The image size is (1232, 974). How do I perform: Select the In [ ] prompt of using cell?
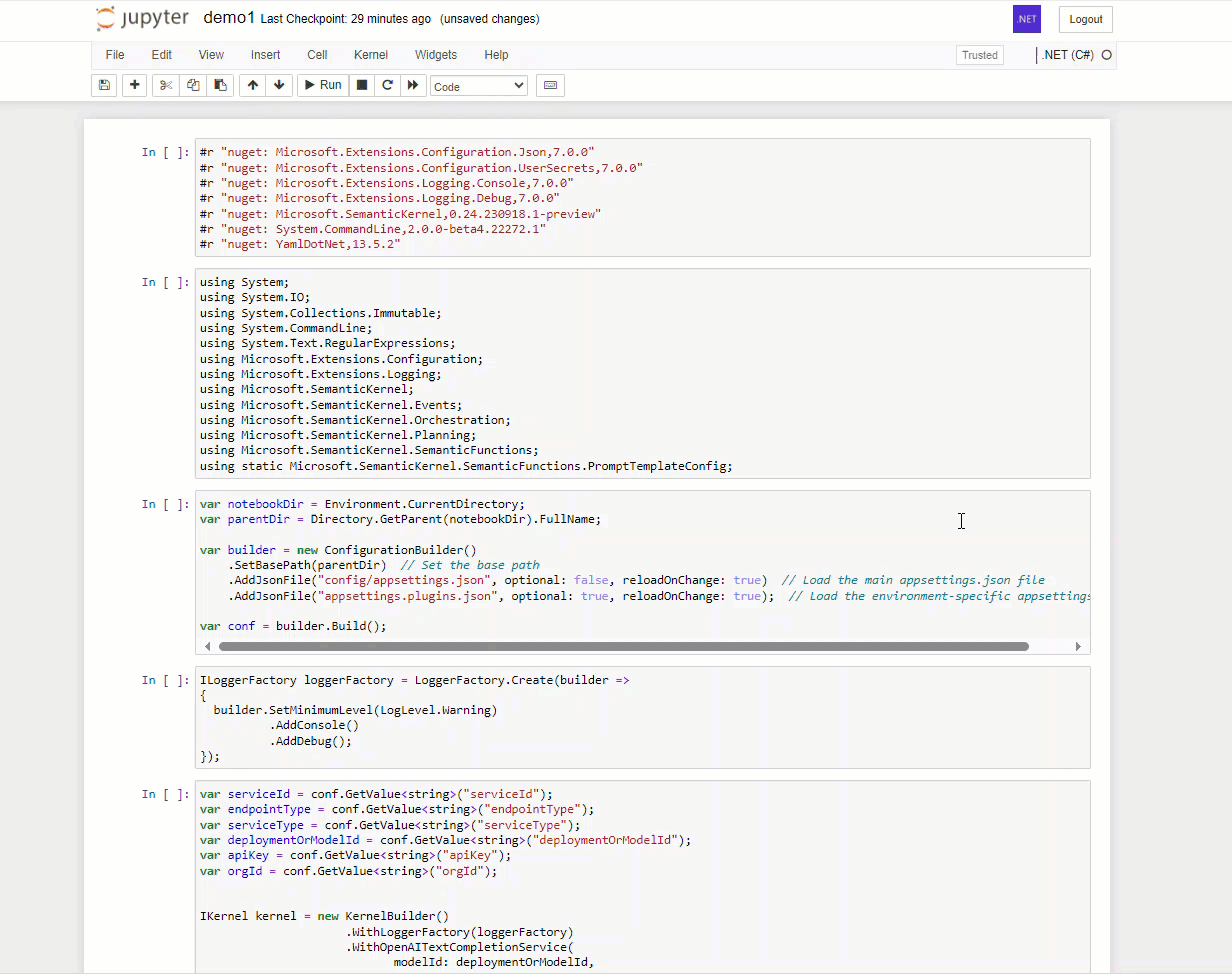(x=165, y=282)
